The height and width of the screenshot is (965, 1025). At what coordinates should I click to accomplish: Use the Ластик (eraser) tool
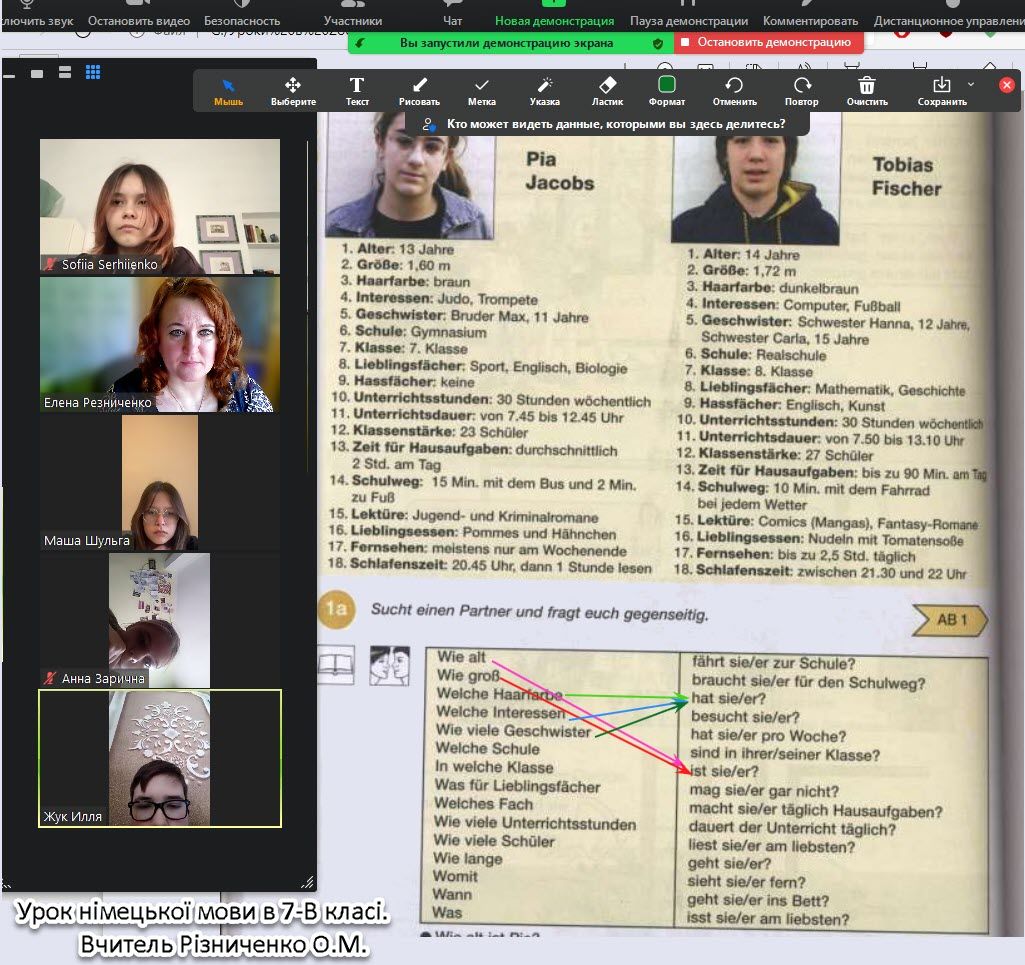(607, 91)
